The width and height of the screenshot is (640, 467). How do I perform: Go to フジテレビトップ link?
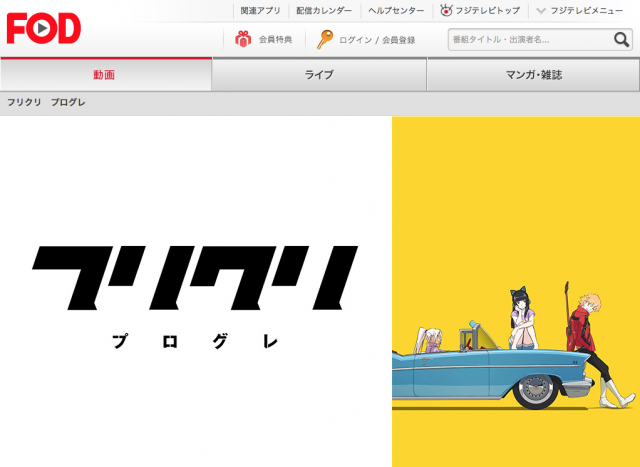click(487, 11)
